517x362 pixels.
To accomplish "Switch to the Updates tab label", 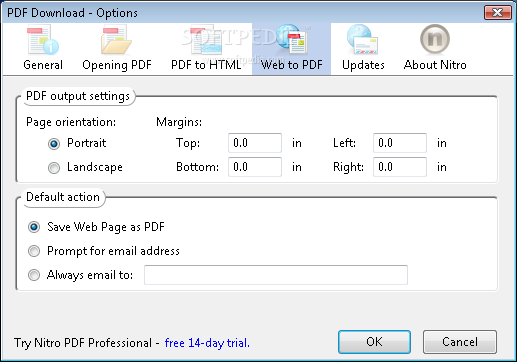I will [x=363, y=65].
